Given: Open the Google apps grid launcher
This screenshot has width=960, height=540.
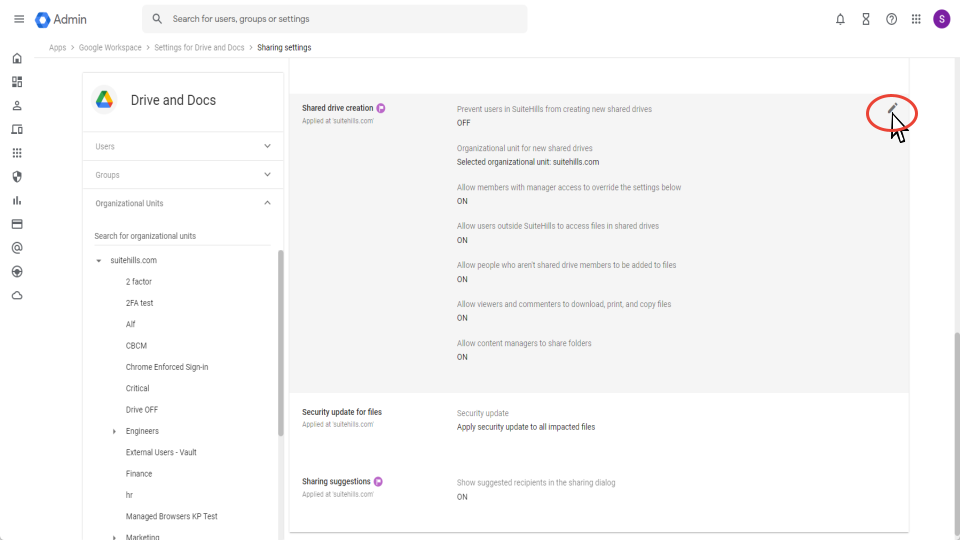Looking at the screenshot, I should point(916,19).
